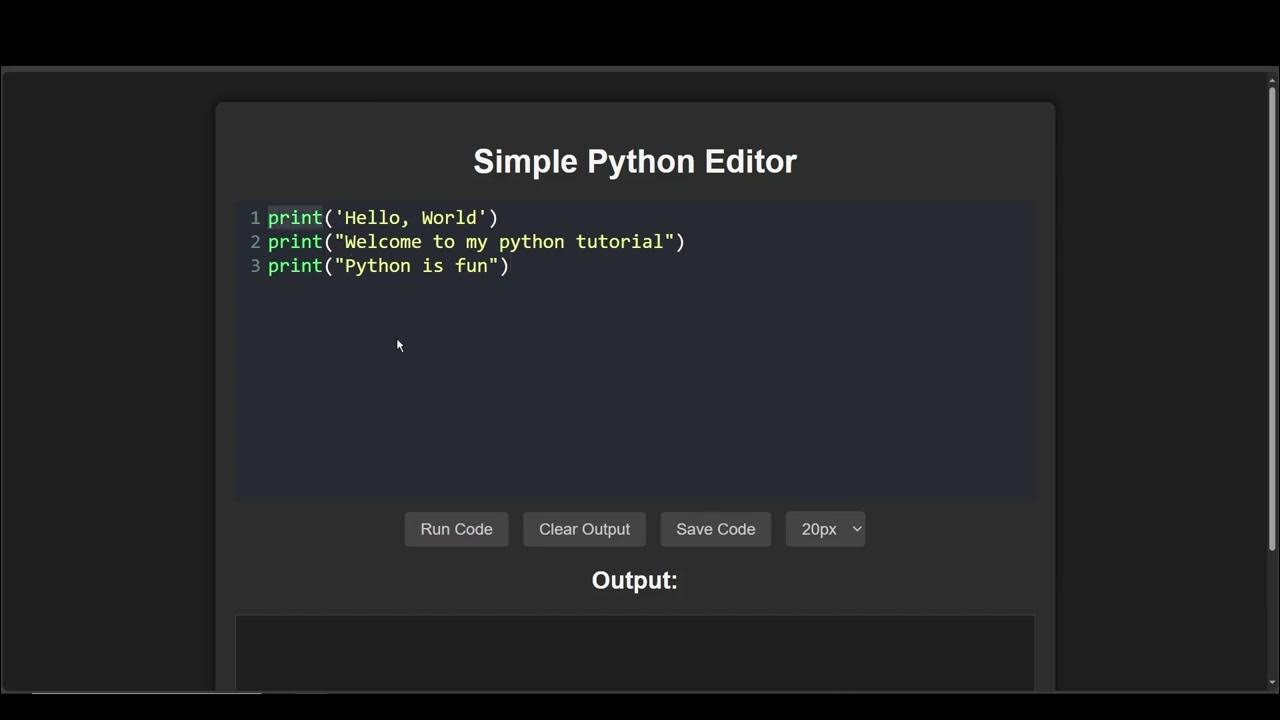Focus the empty output box
The image size is (1280, 720).
click(x=635, y=652)
